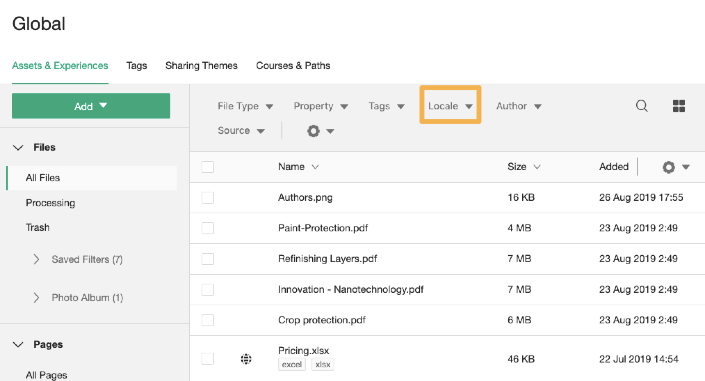
Task: Open the File Type filter dropdown
Action: (245, 106)
